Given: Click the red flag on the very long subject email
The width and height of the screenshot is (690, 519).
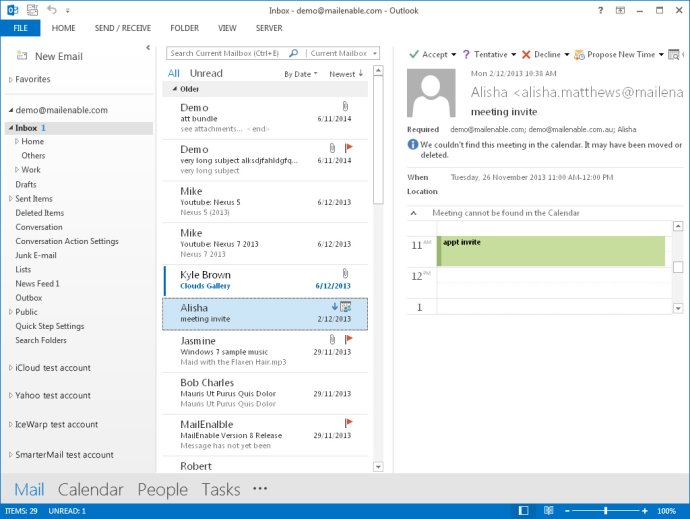Looking at the screenshot, I should pyautogui.click(x=349, y=147).
